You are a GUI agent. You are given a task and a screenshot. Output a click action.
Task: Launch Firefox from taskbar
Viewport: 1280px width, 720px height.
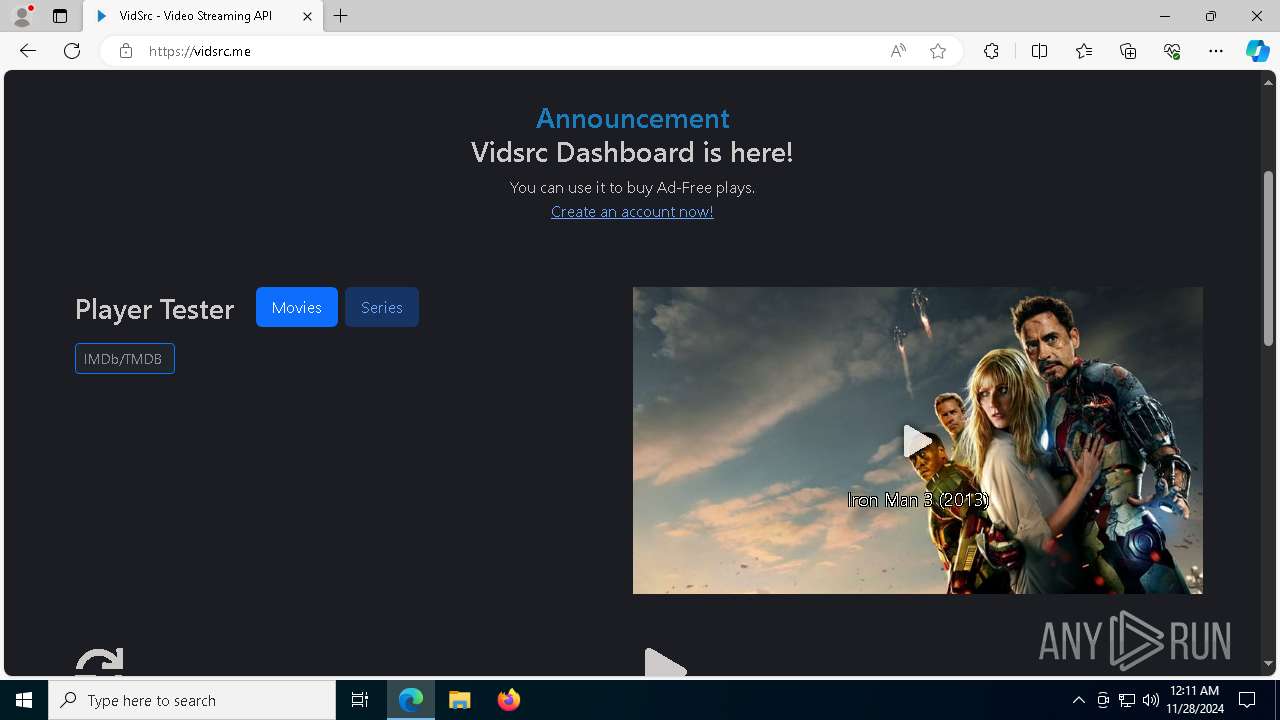click(509, 700)
